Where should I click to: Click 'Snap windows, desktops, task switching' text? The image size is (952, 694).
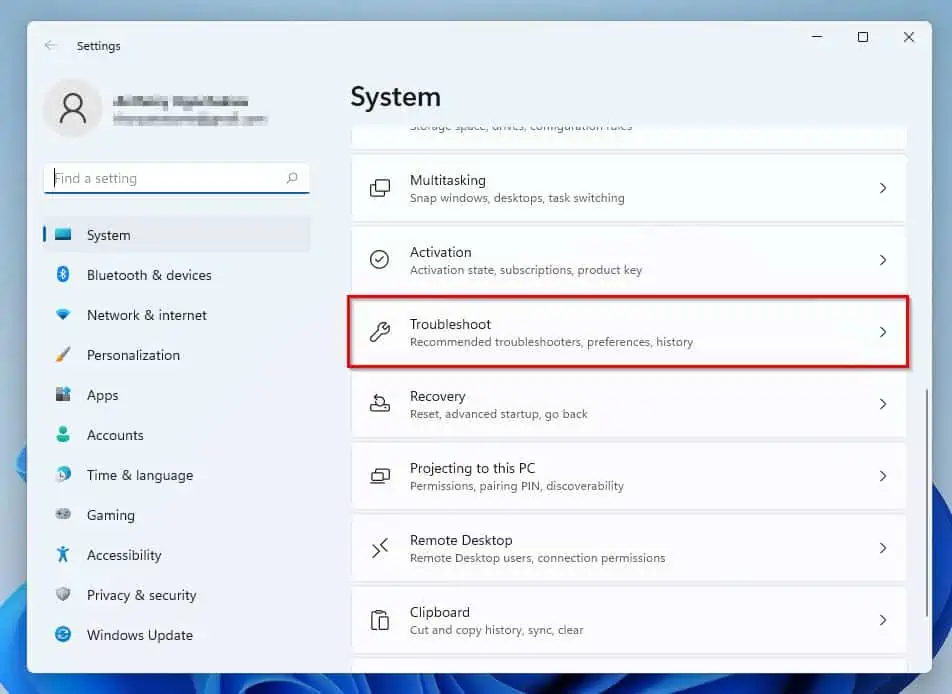tap(517, 198)
